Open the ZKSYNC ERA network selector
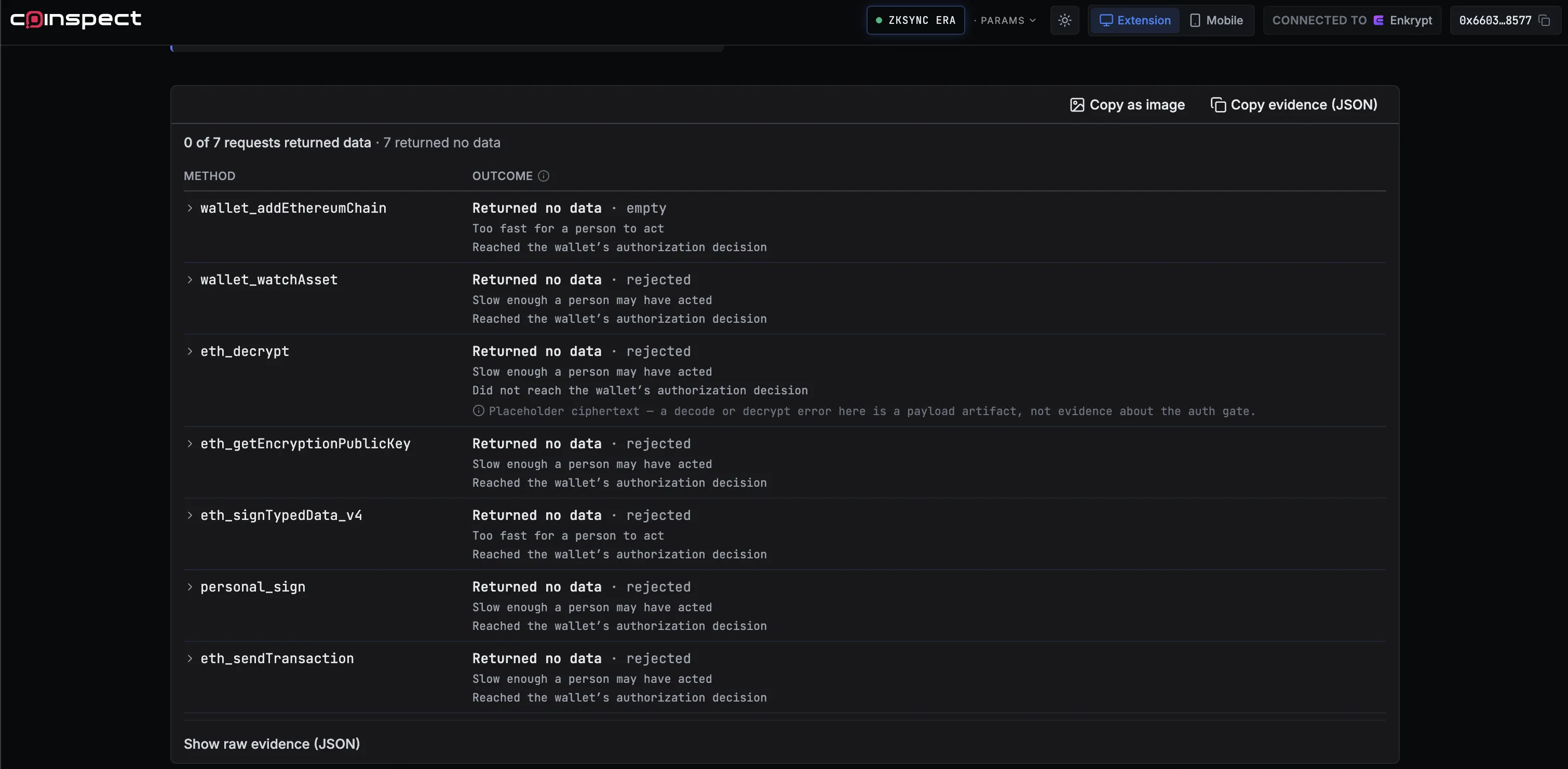This screenshot has width=1568, height=769. point(915,20)
